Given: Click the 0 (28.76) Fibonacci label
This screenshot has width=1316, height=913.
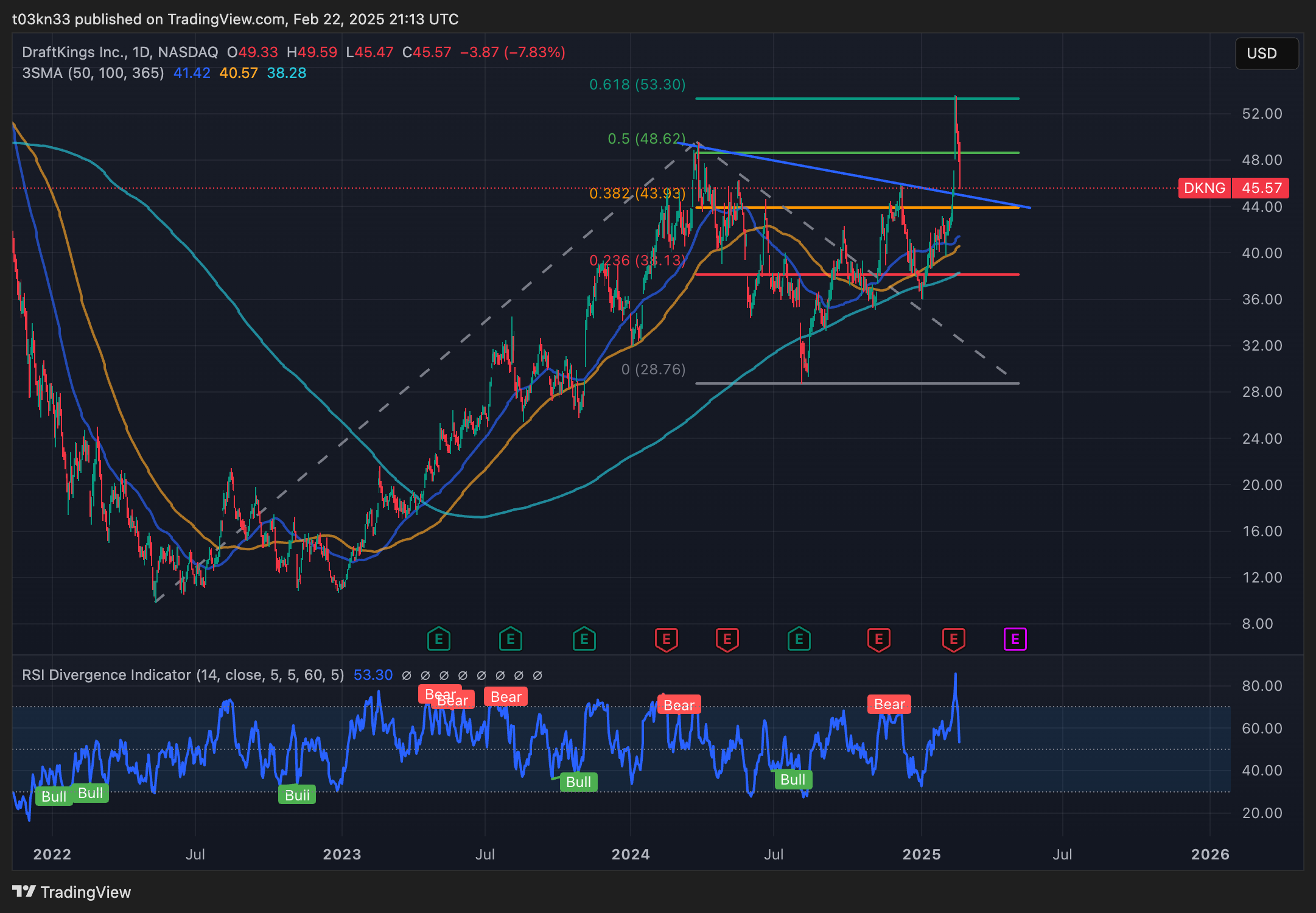Looking at the screenshot, I should point(653,369).
